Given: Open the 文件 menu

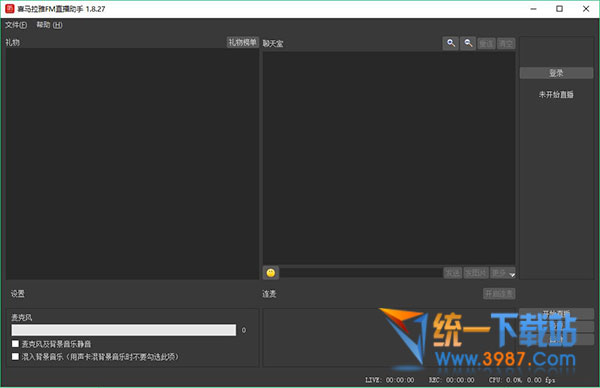Looking at the screenshot, I should (16, 25).
